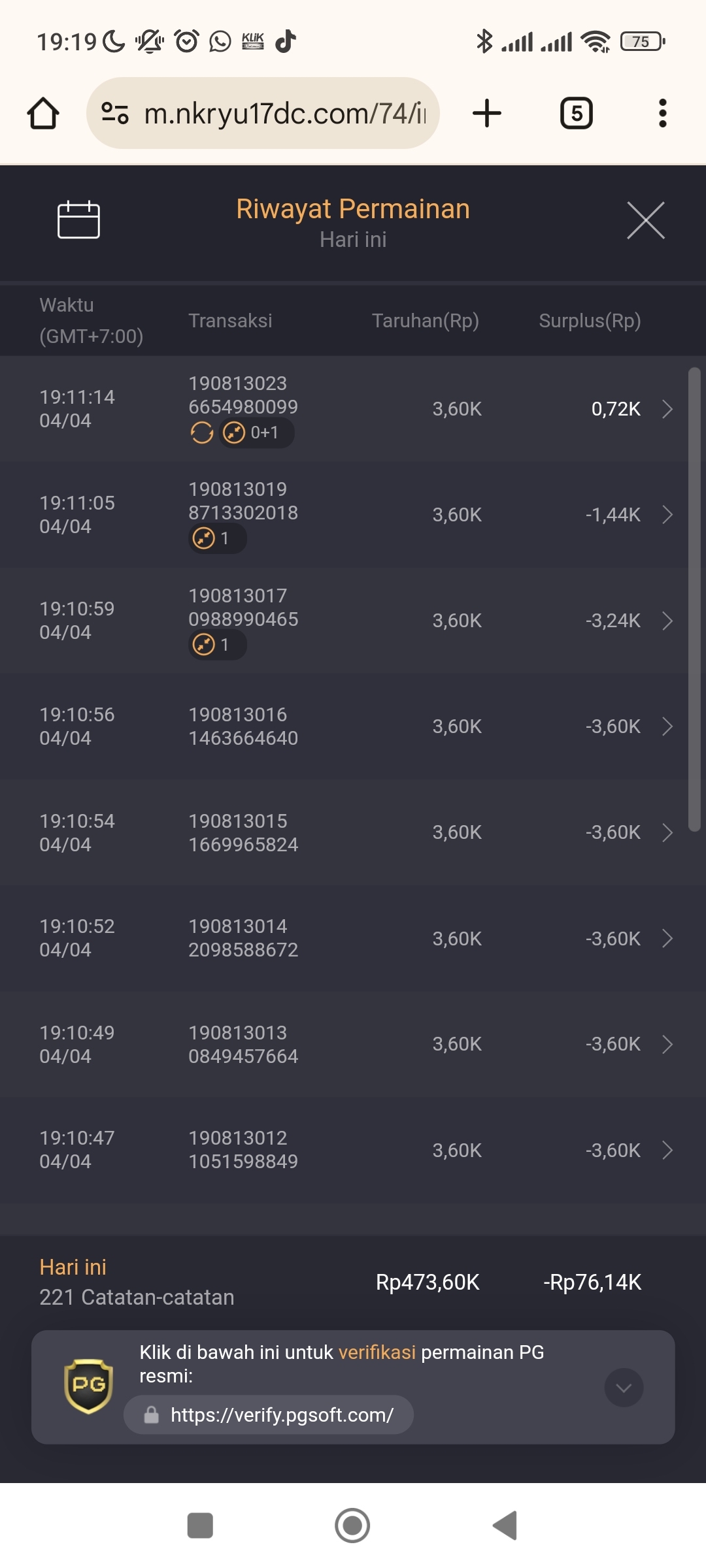This screenshot has height=1568, width=706.
Task: Click the PG shield logo
Action: [88, 1386]
